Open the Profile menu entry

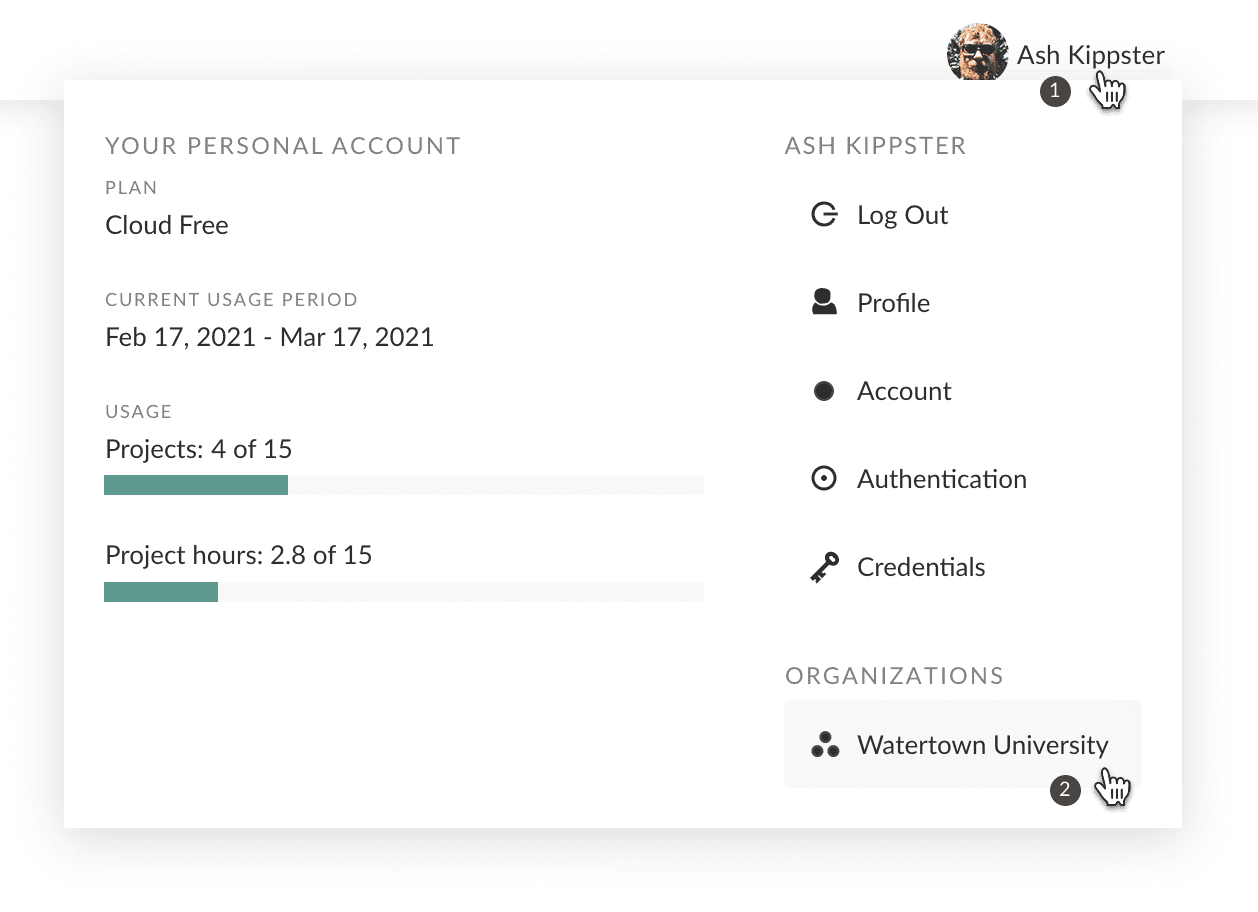893,302
